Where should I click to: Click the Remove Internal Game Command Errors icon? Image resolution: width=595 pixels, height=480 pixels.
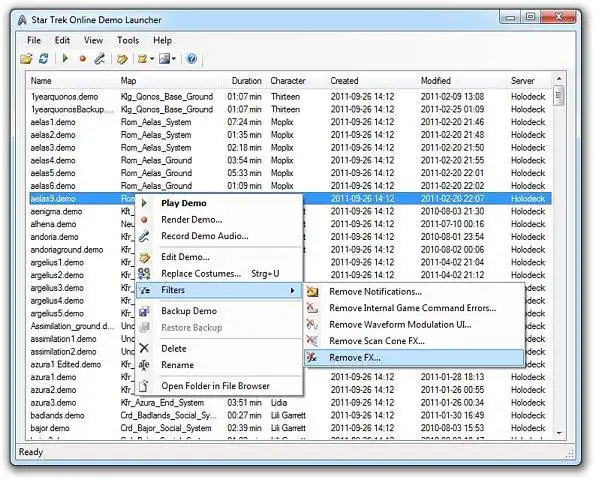pyautogui.click(x=312, y=308)
